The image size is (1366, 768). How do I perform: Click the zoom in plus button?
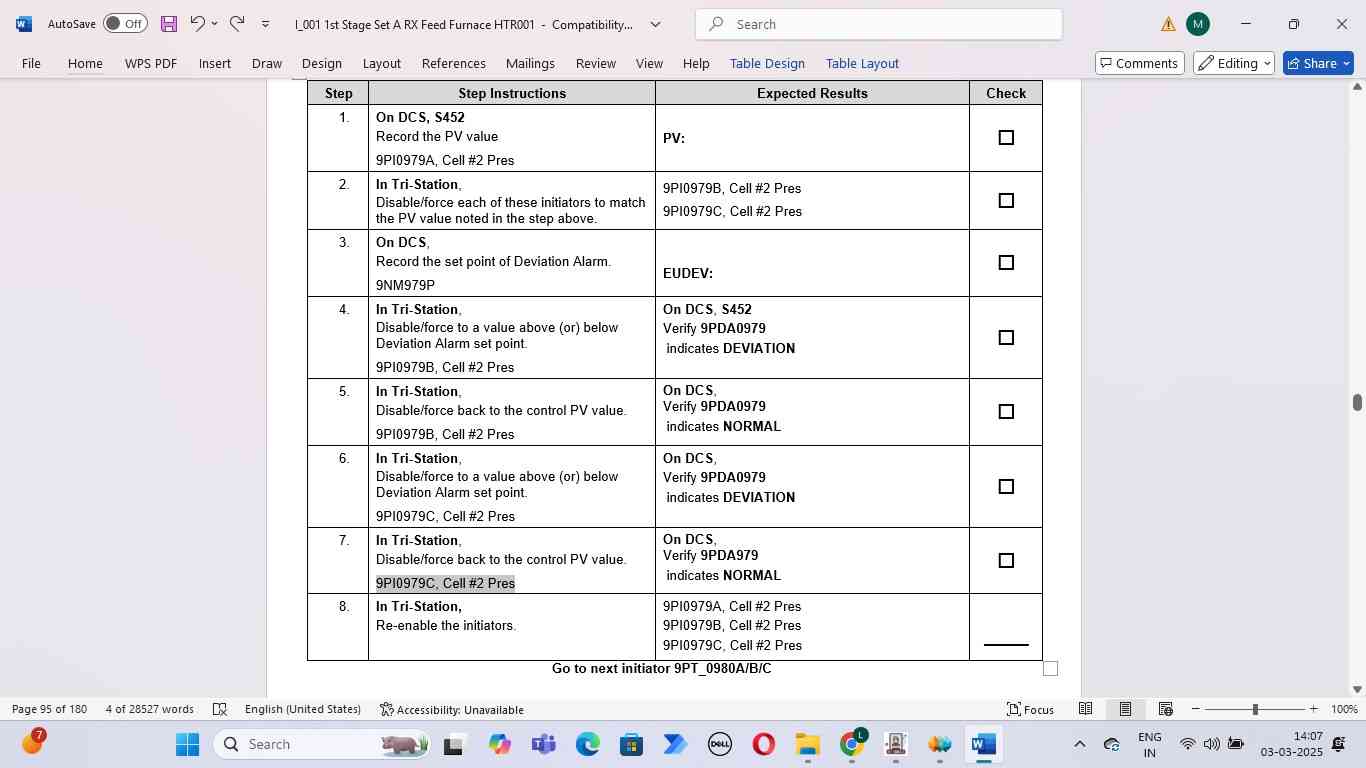pos(1313,709)
